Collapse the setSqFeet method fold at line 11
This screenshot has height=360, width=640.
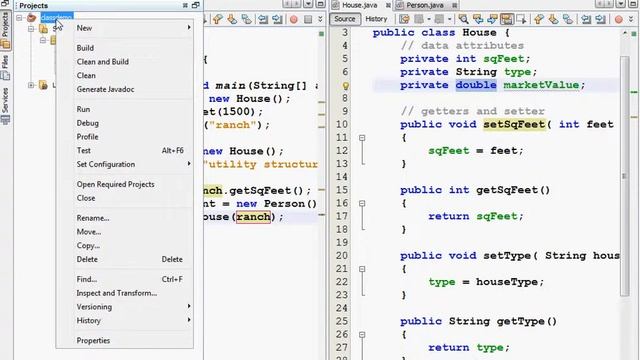click(x=362, y=138)
